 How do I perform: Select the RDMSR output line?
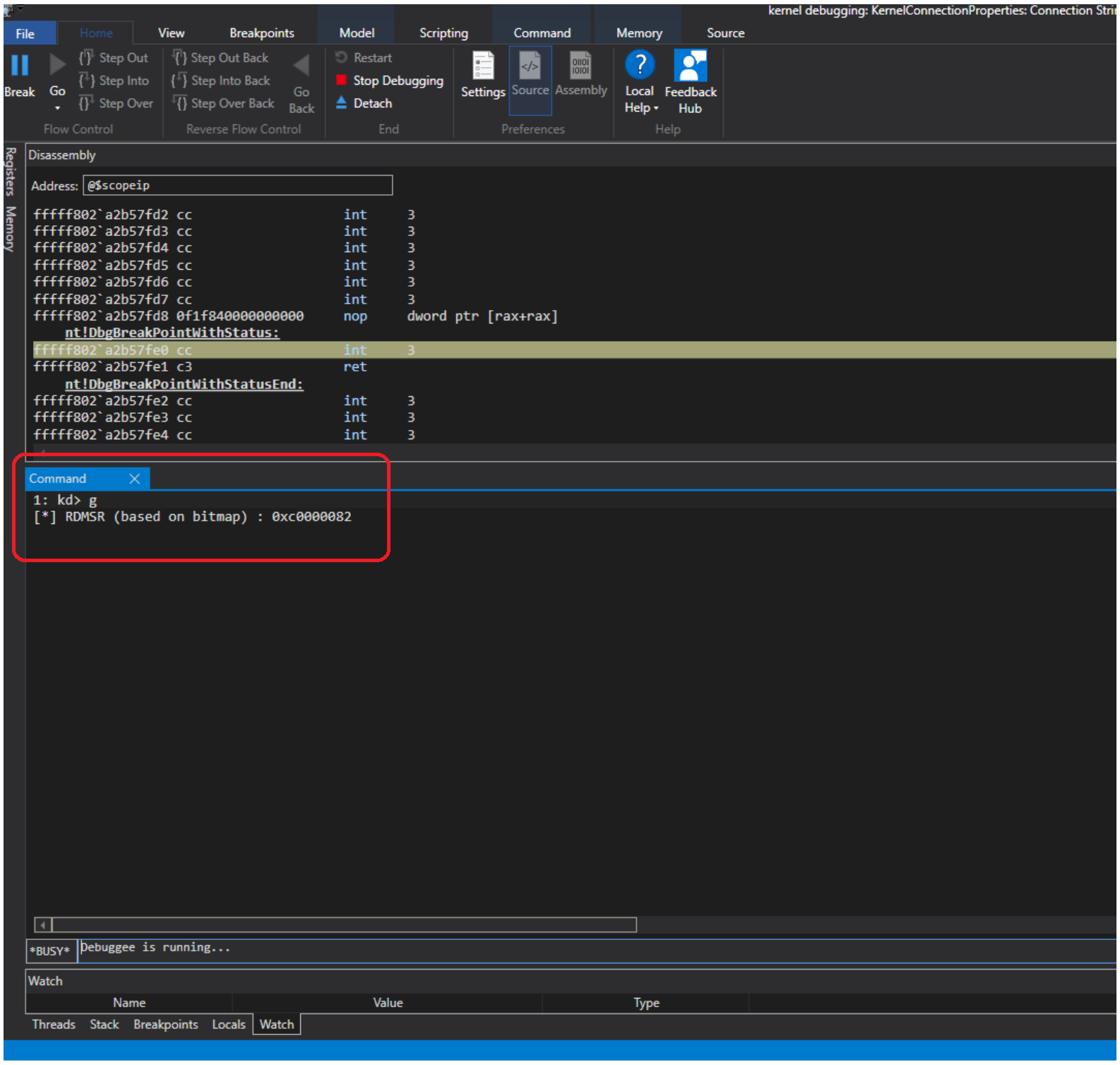tap(192, 518)
